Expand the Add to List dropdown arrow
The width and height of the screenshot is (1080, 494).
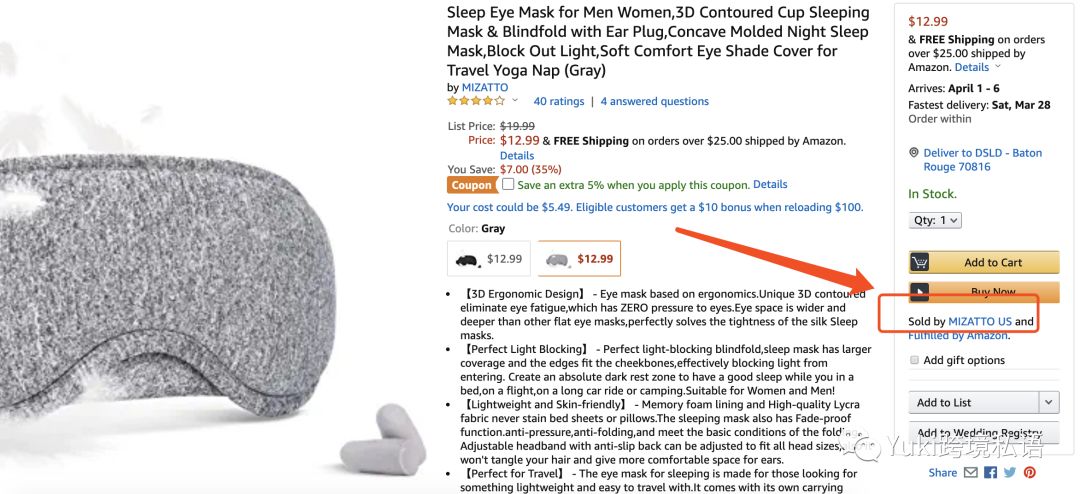tap(1048, 402)
